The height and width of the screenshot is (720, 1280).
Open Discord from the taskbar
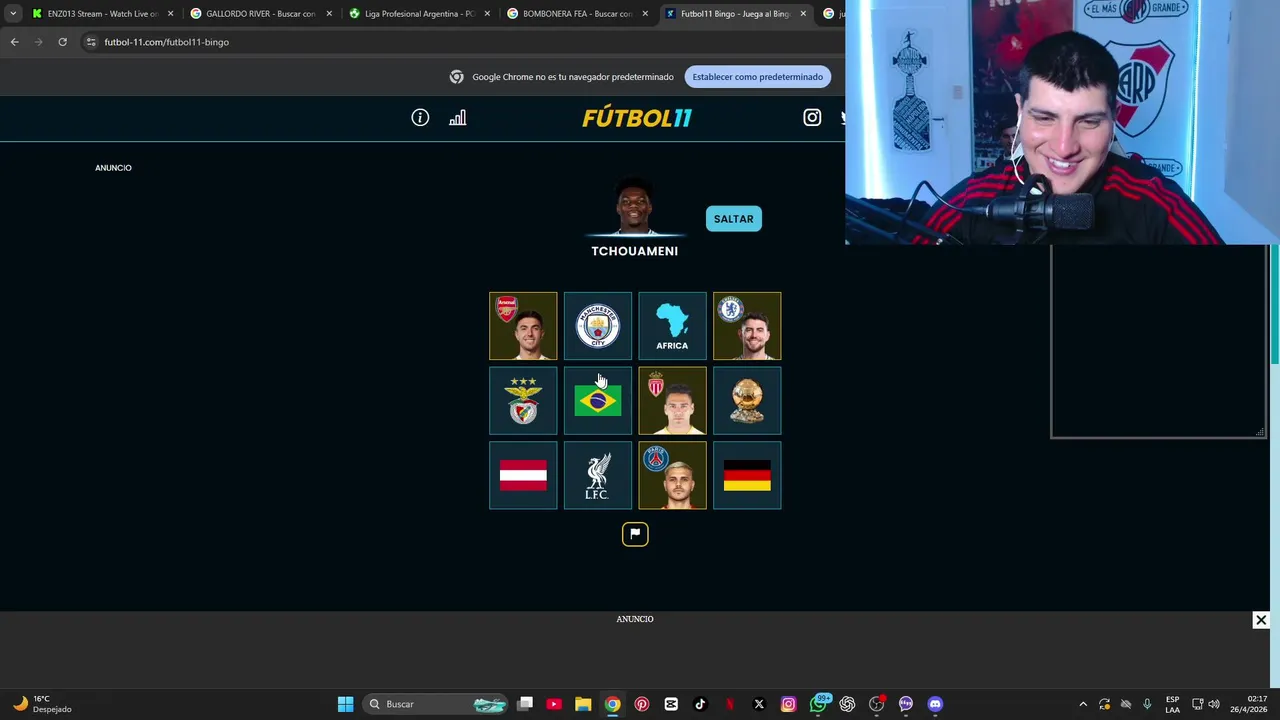[x=935, y=704]
